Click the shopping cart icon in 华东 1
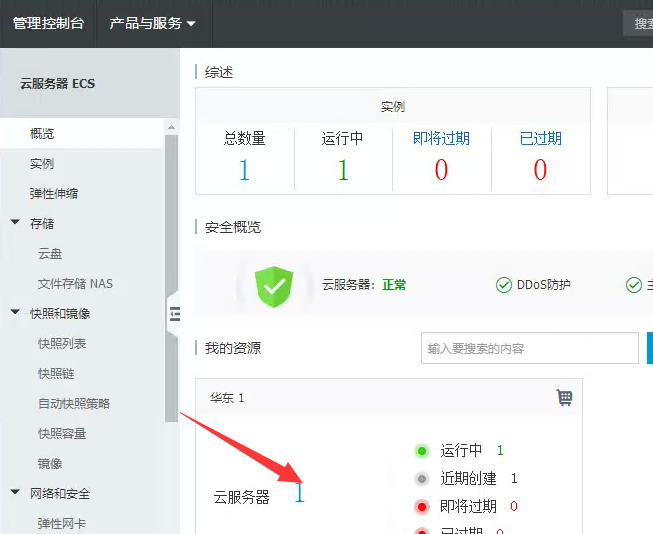Viewport: 653px width, 534px height. pos(564,397)
